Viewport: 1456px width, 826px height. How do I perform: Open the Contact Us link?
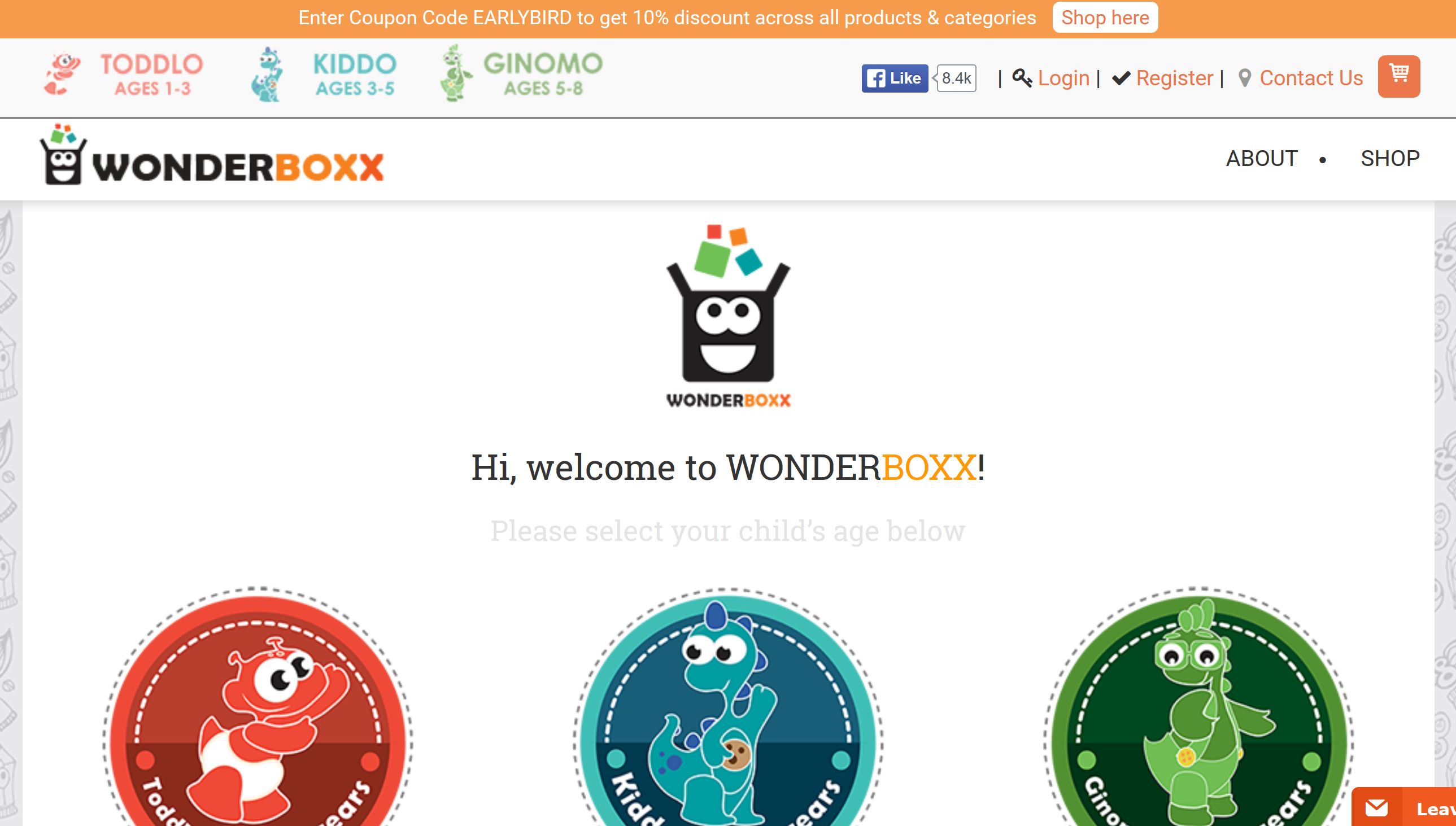(x=1311, y=78)
